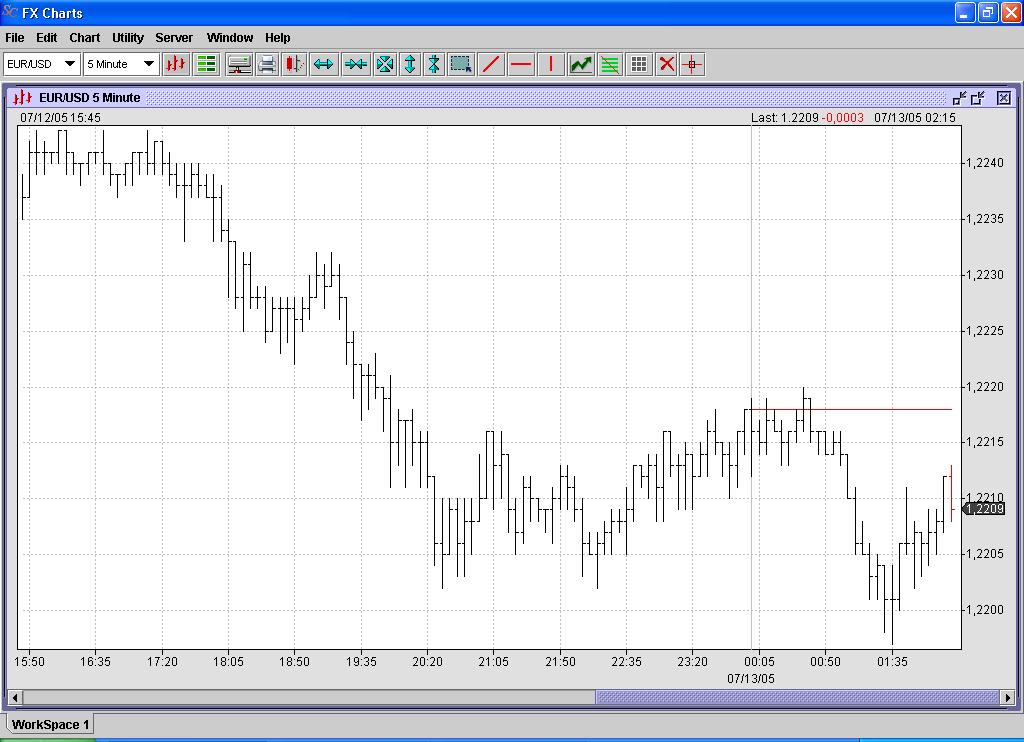
Task: Open the Edit menu
Action: [46, 38]
